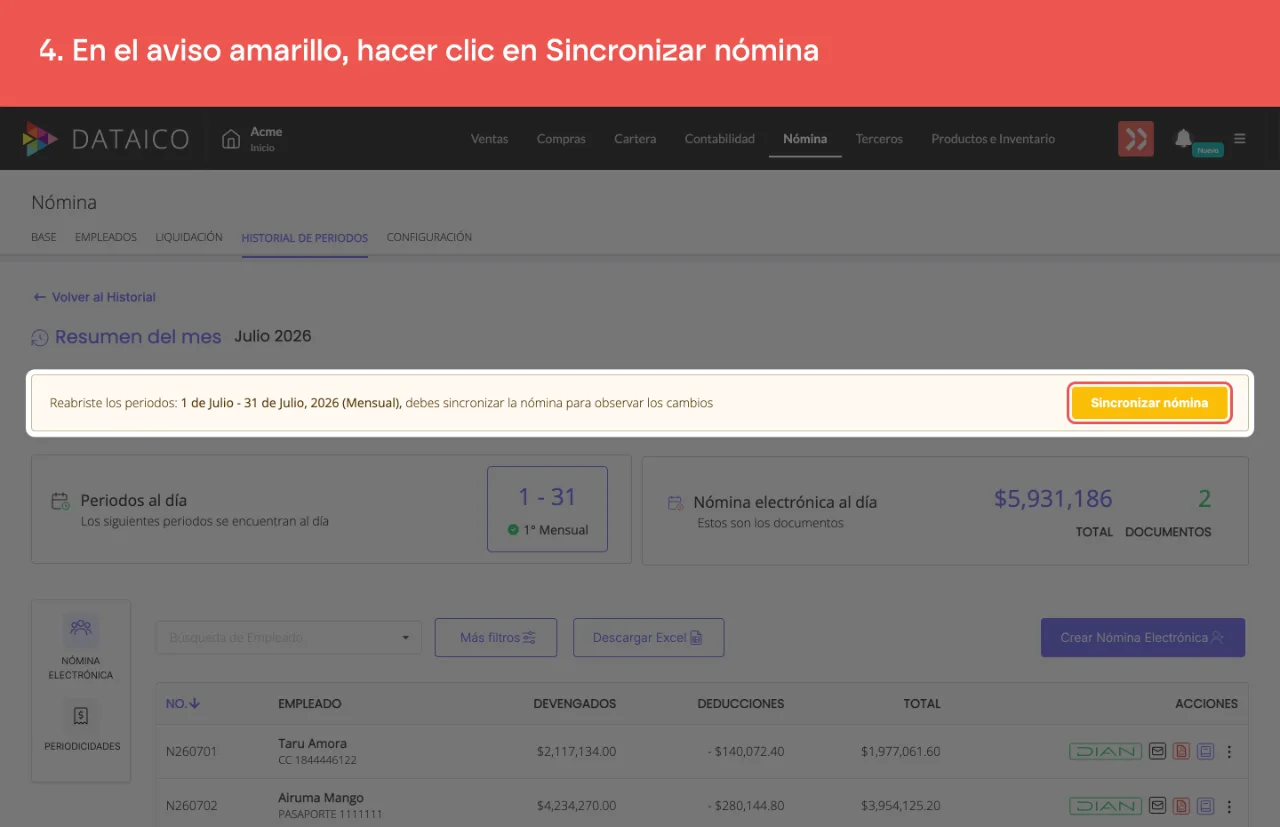
Task: Open the red double-chevron quick access icon
Action: pyautogui.click(x=1136, y=139)
